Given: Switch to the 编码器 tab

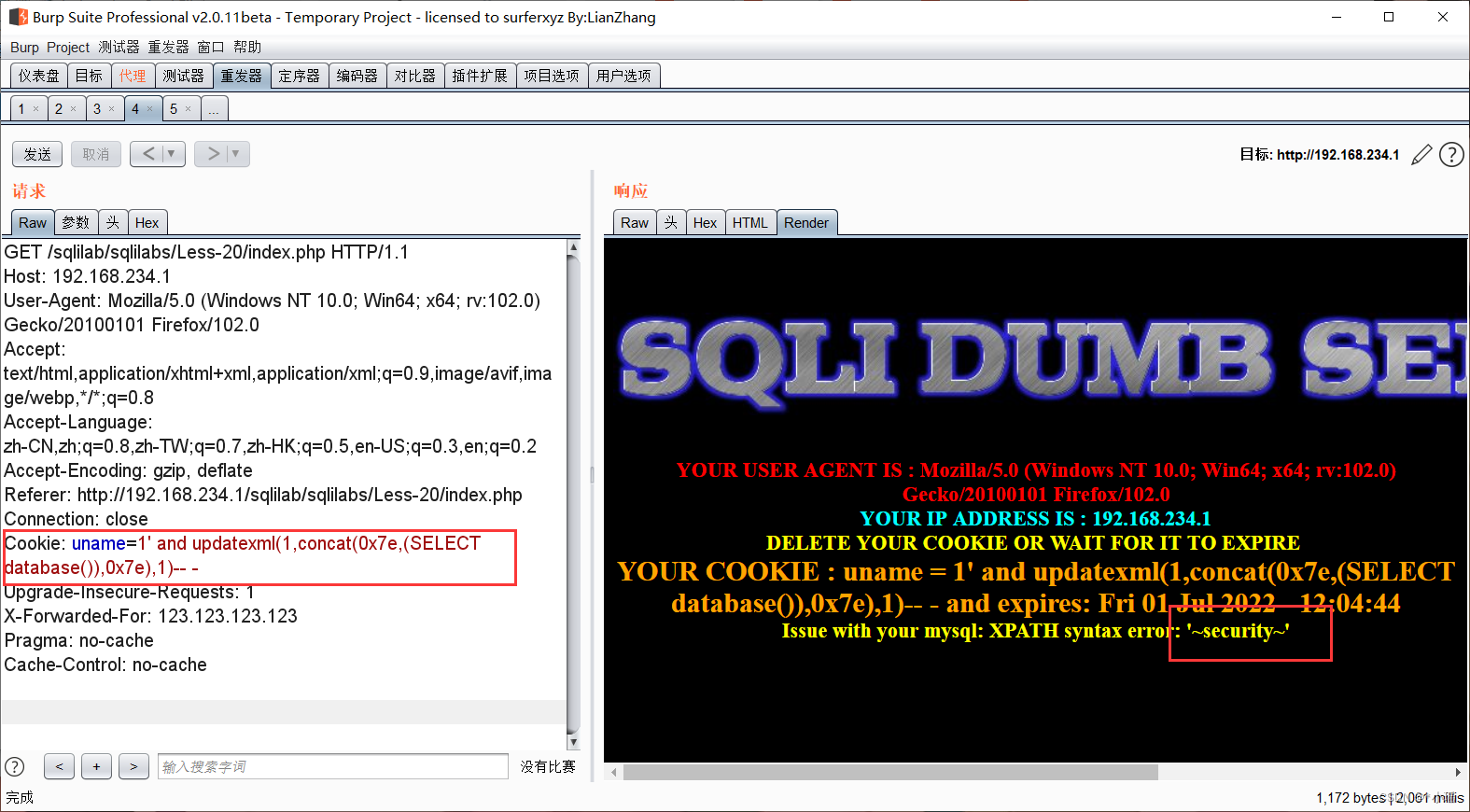Looking at the screenshot, I should coord(357,76).
